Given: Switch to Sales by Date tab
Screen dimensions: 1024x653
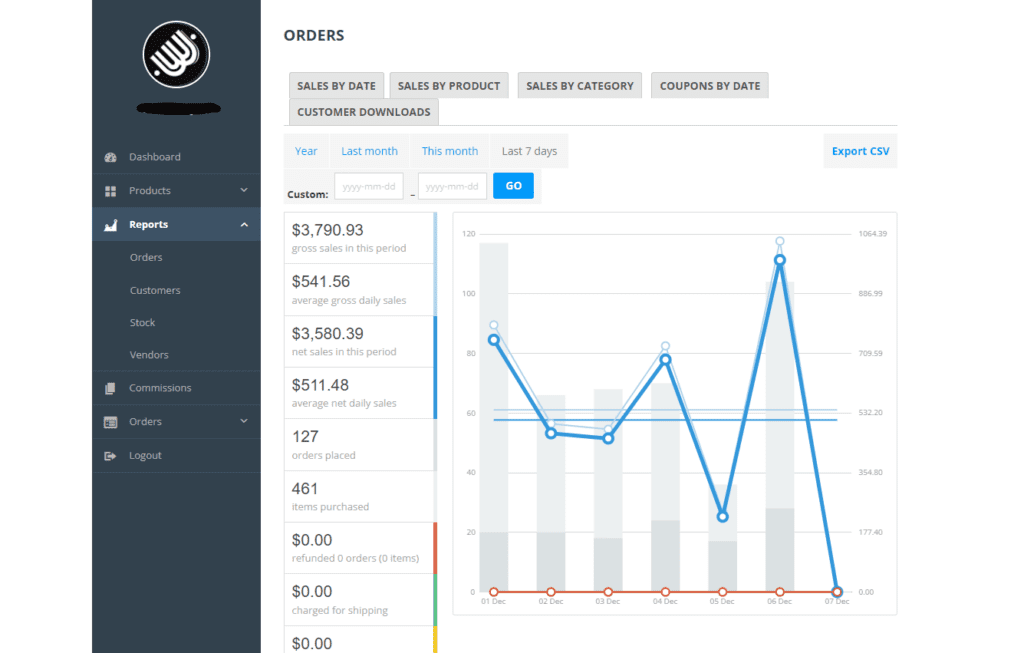Looking at the screenshot, I should tap(336, 86).
